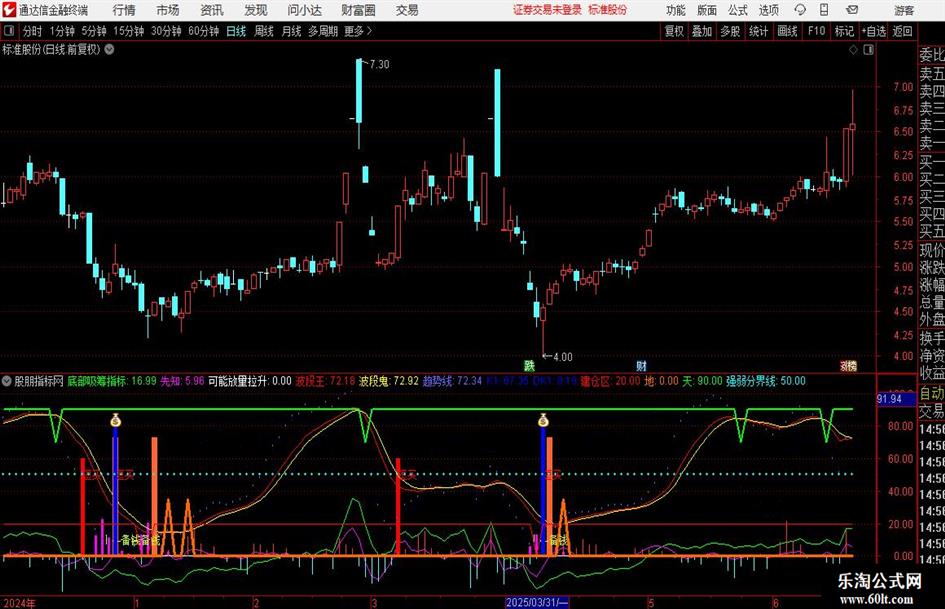Screen dimensions: 945x609
Task: Click the Tongdaxin red logo icon
Action: 9,10
